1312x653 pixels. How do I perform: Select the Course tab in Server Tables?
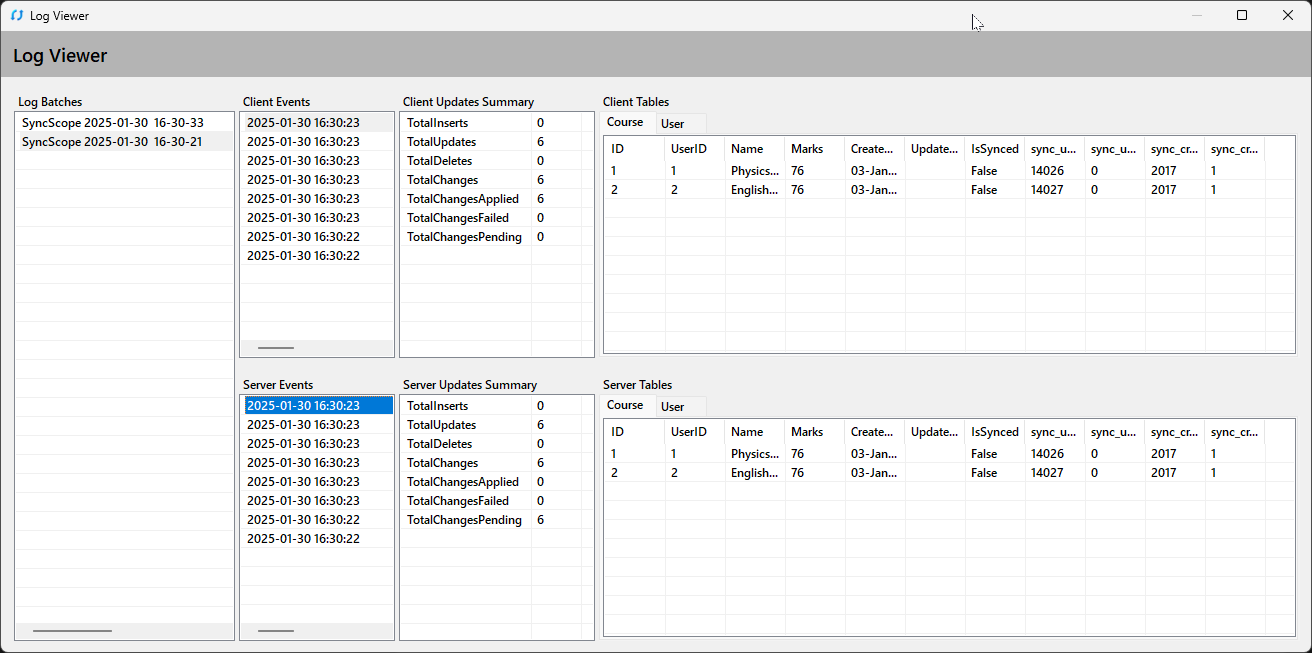626,405
